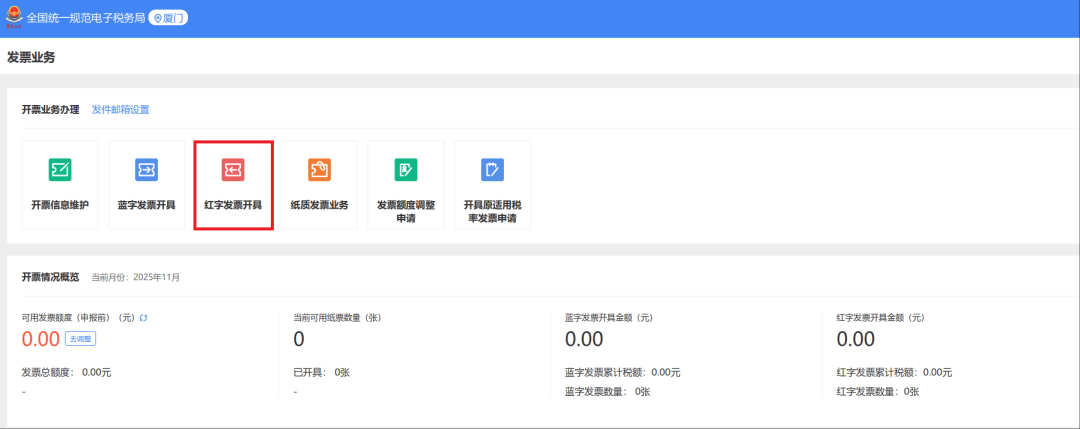1080x429 pixels.
Task: Open the 厦门 location selector
Action: 168,18
